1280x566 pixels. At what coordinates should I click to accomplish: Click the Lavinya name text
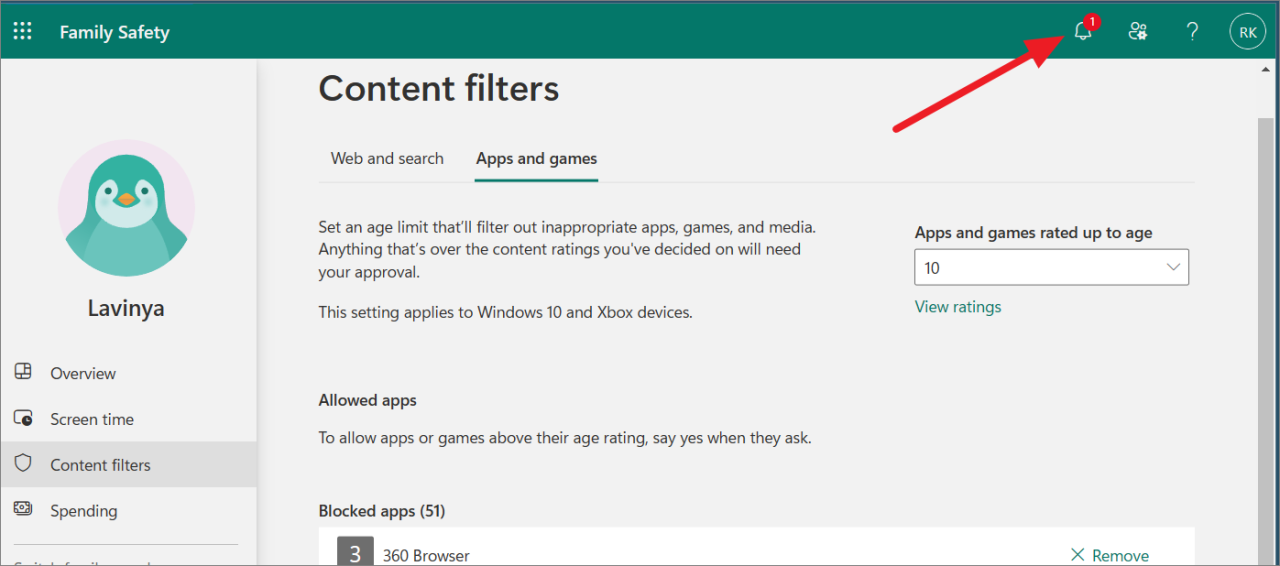(x=126, y=308)
